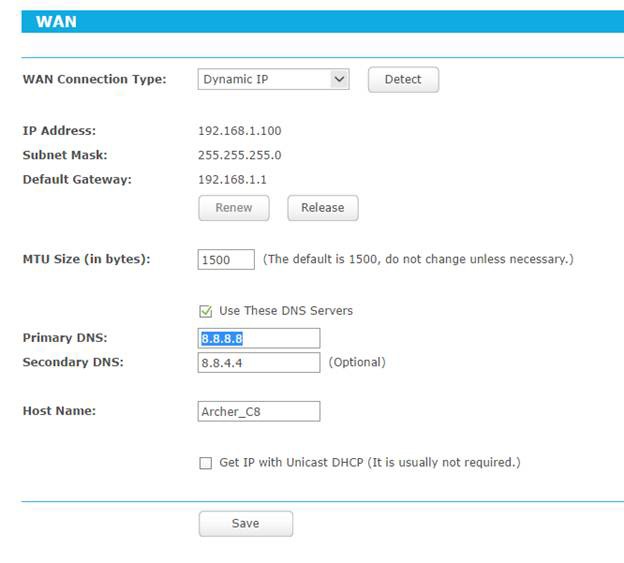624x563 pixels.
Task: Enable Get IP with Unicast DHCP checkbox
Action: point(205,463)
